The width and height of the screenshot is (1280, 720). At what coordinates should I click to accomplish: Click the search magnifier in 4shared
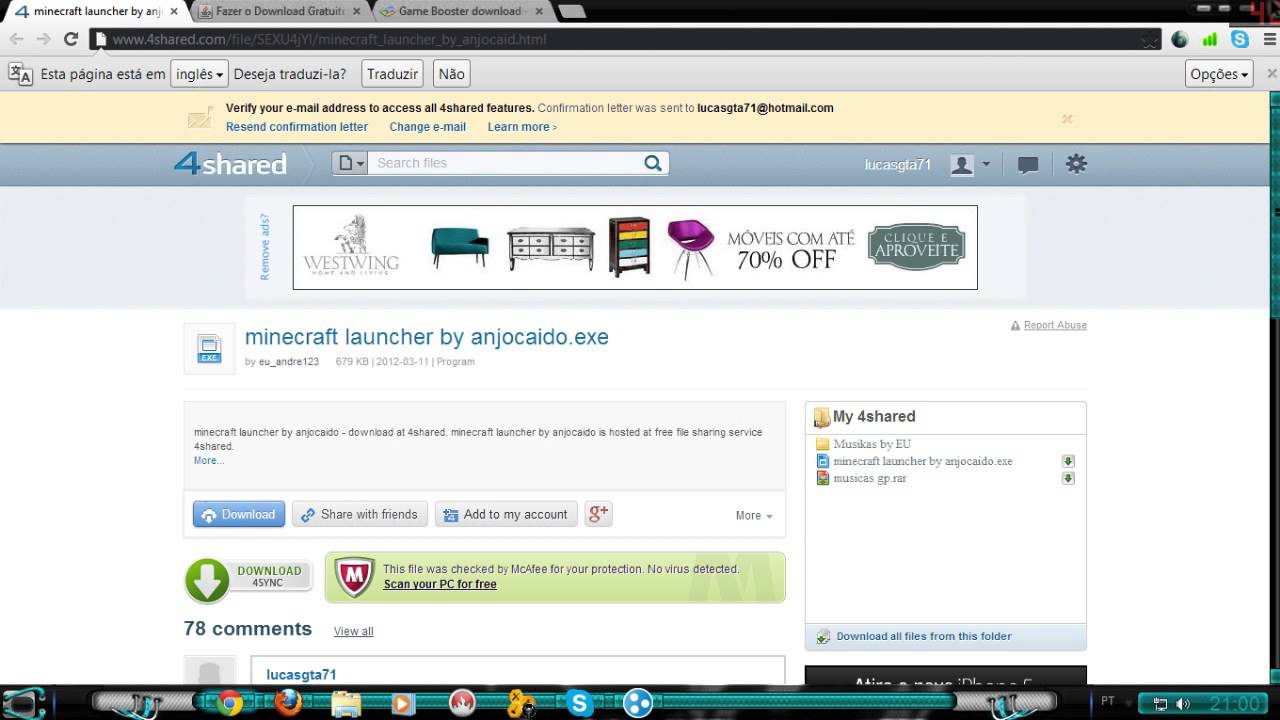tap(653, 163)
